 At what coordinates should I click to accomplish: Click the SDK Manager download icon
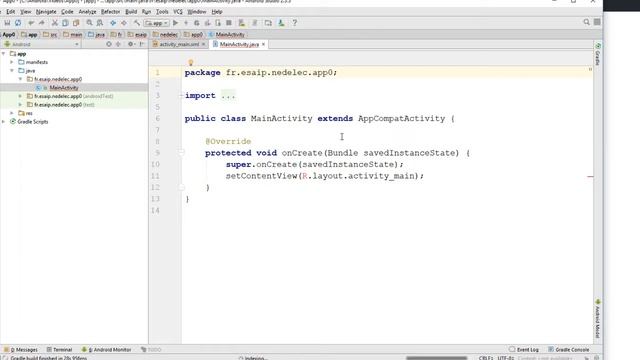[x=281, y=23]
